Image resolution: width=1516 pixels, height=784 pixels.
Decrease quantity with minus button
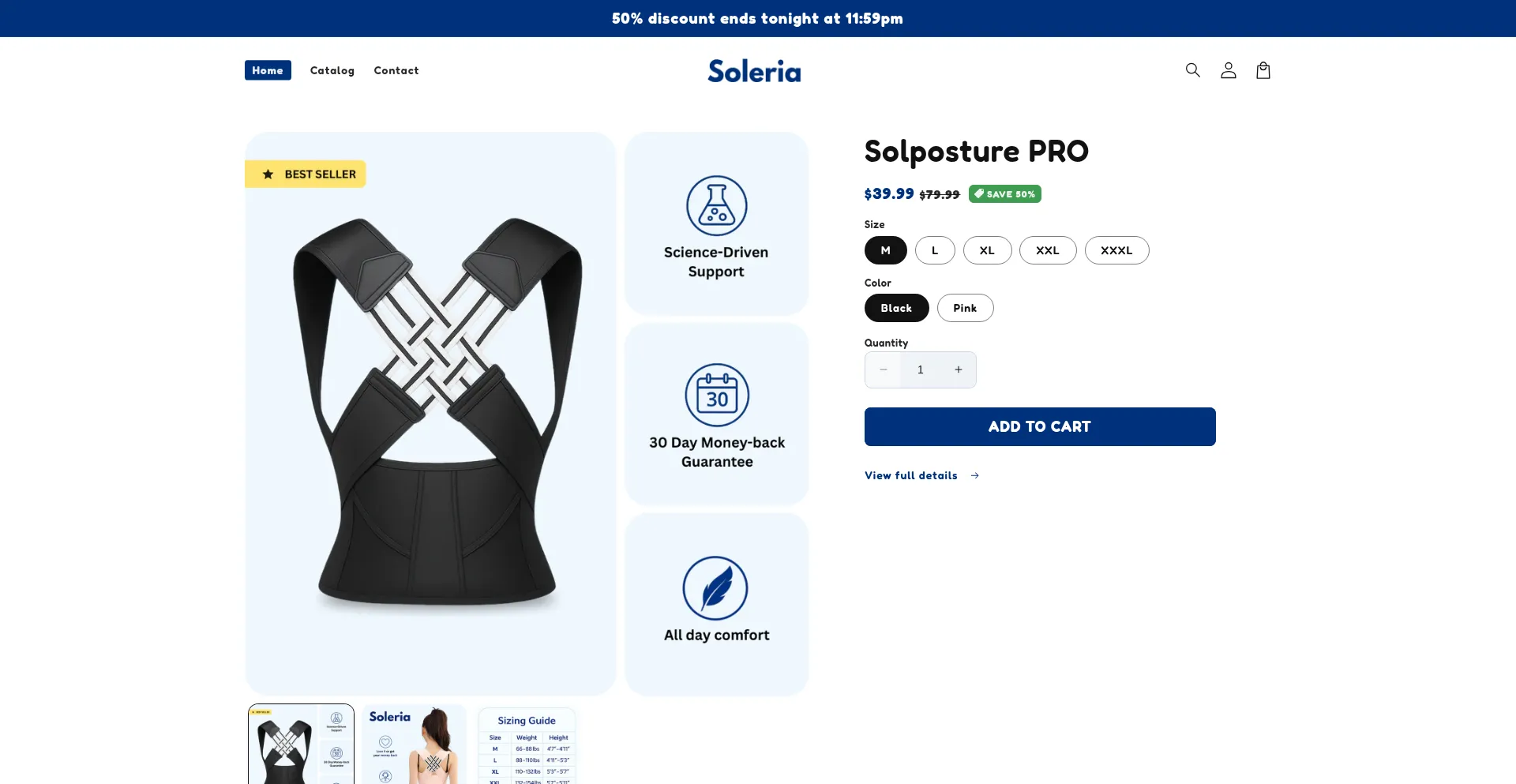(x=883, y=369)
